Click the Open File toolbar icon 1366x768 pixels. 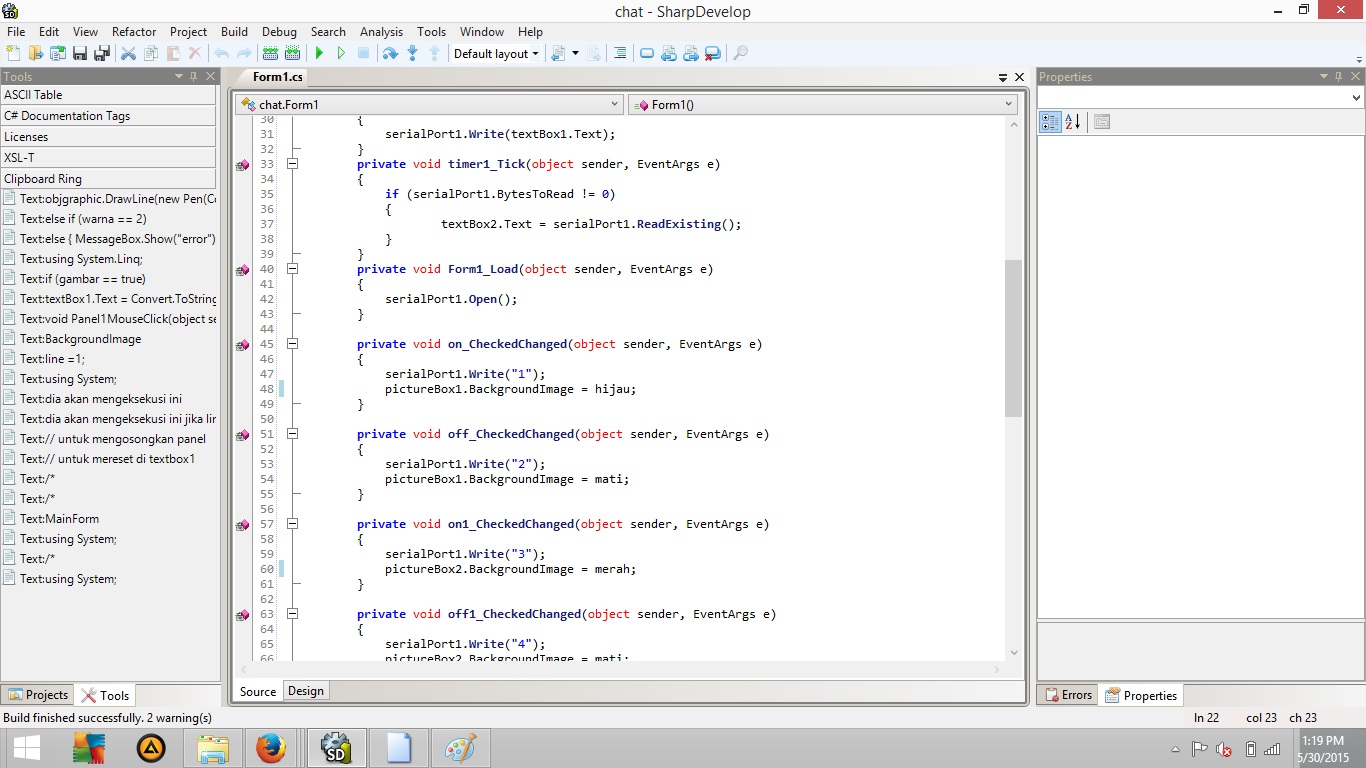[x=36, y=53]
